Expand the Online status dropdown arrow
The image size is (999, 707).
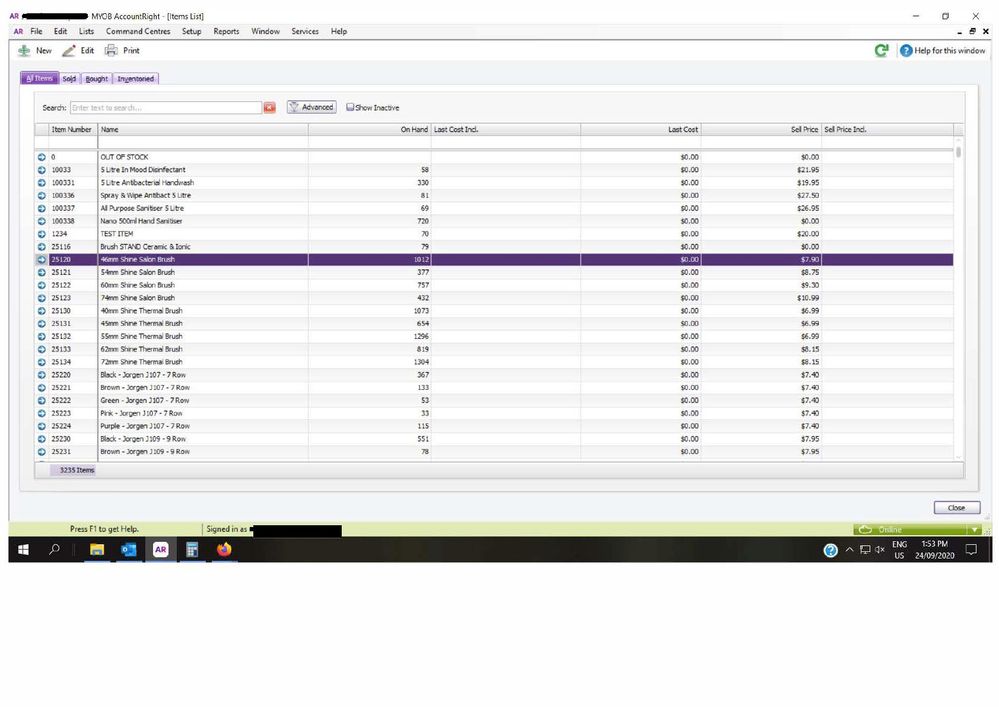tap(974, 530)
